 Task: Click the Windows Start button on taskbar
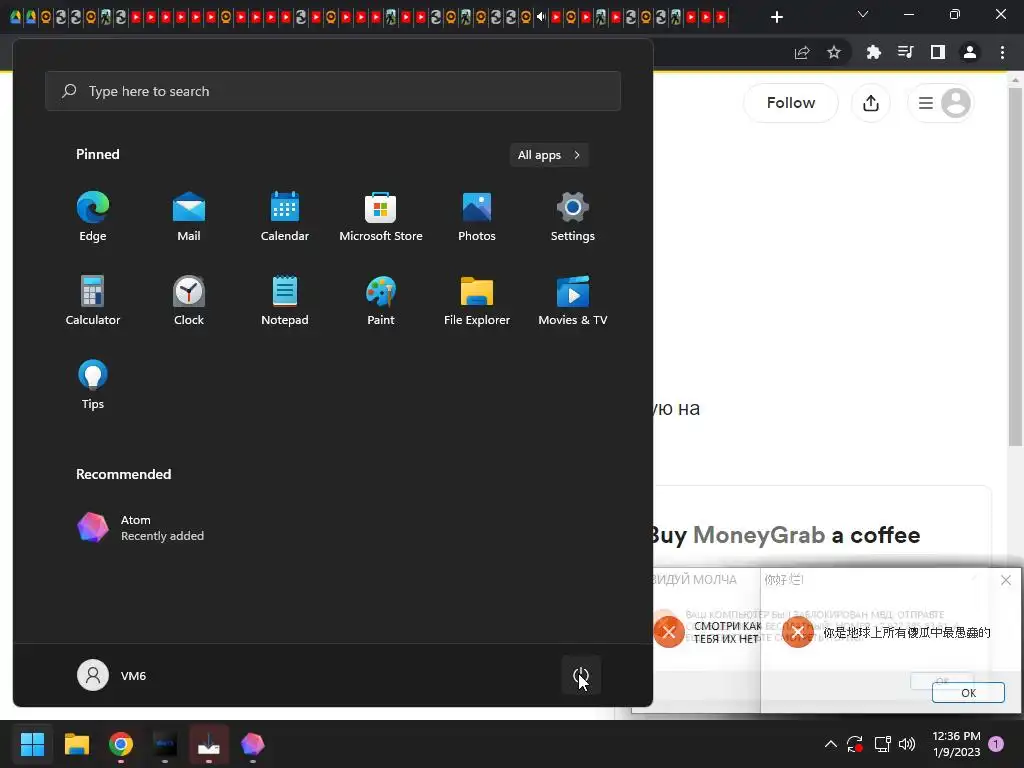32,744
